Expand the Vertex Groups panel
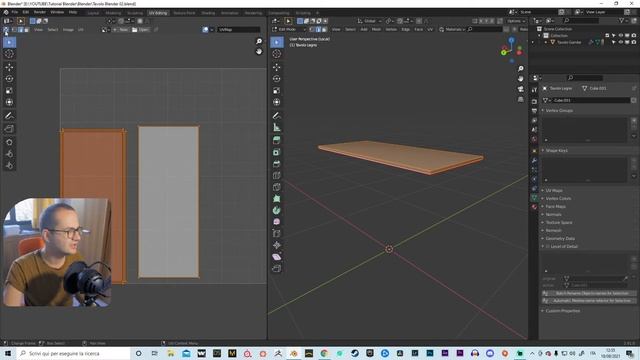The image size is (640, 360). coord(559,111)
